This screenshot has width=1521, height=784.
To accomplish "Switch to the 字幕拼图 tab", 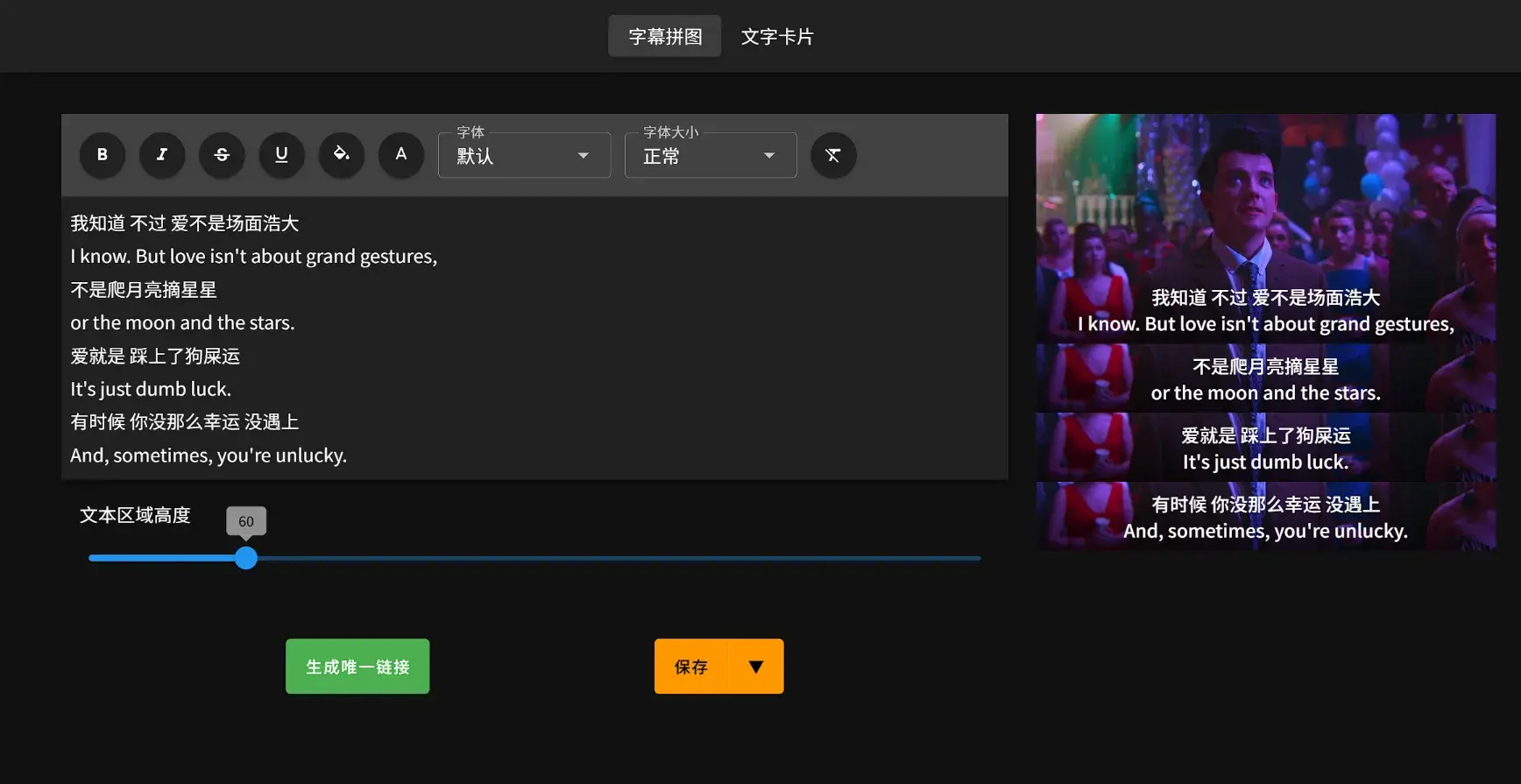I will pos(665,37).
